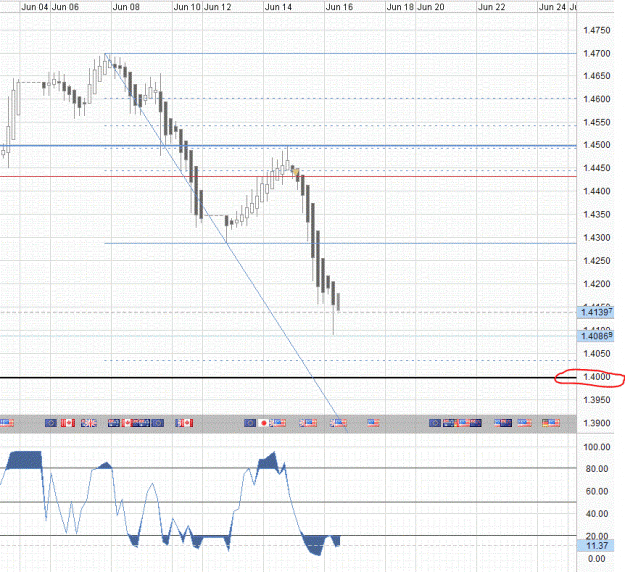Click the 1.4250 price axis label
Image resolution: width=625 pixels, height=572 pixels.
point(597,261)
